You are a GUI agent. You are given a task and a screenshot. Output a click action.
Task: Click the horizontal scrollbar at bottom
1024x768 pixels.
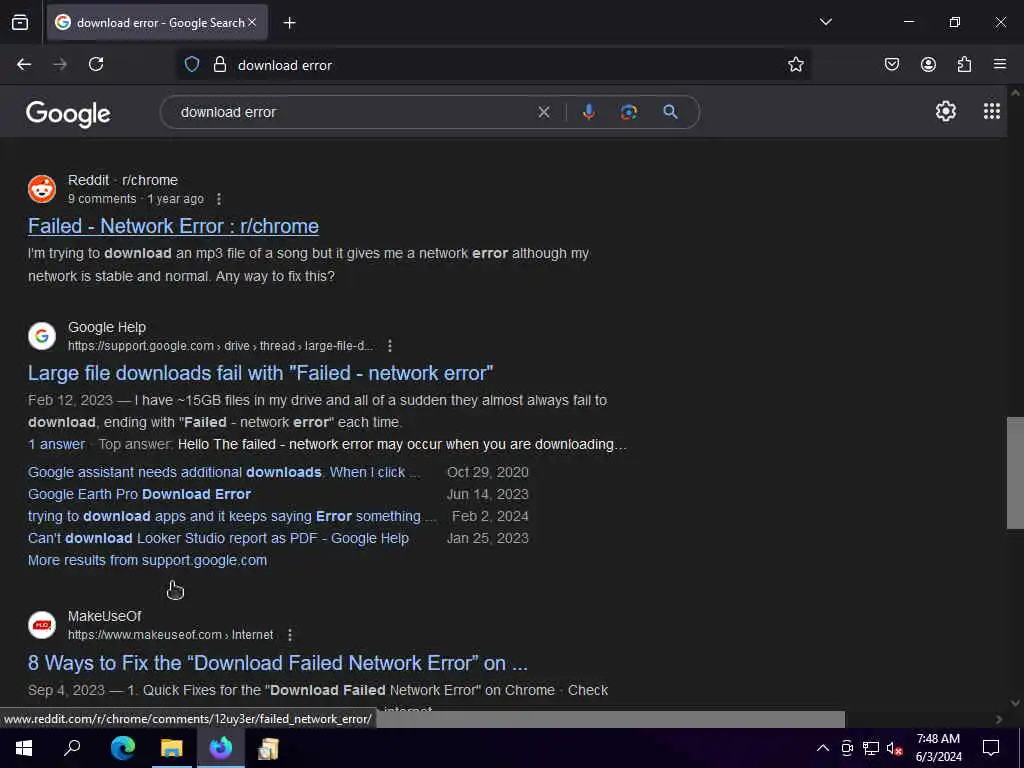(611, 719)
